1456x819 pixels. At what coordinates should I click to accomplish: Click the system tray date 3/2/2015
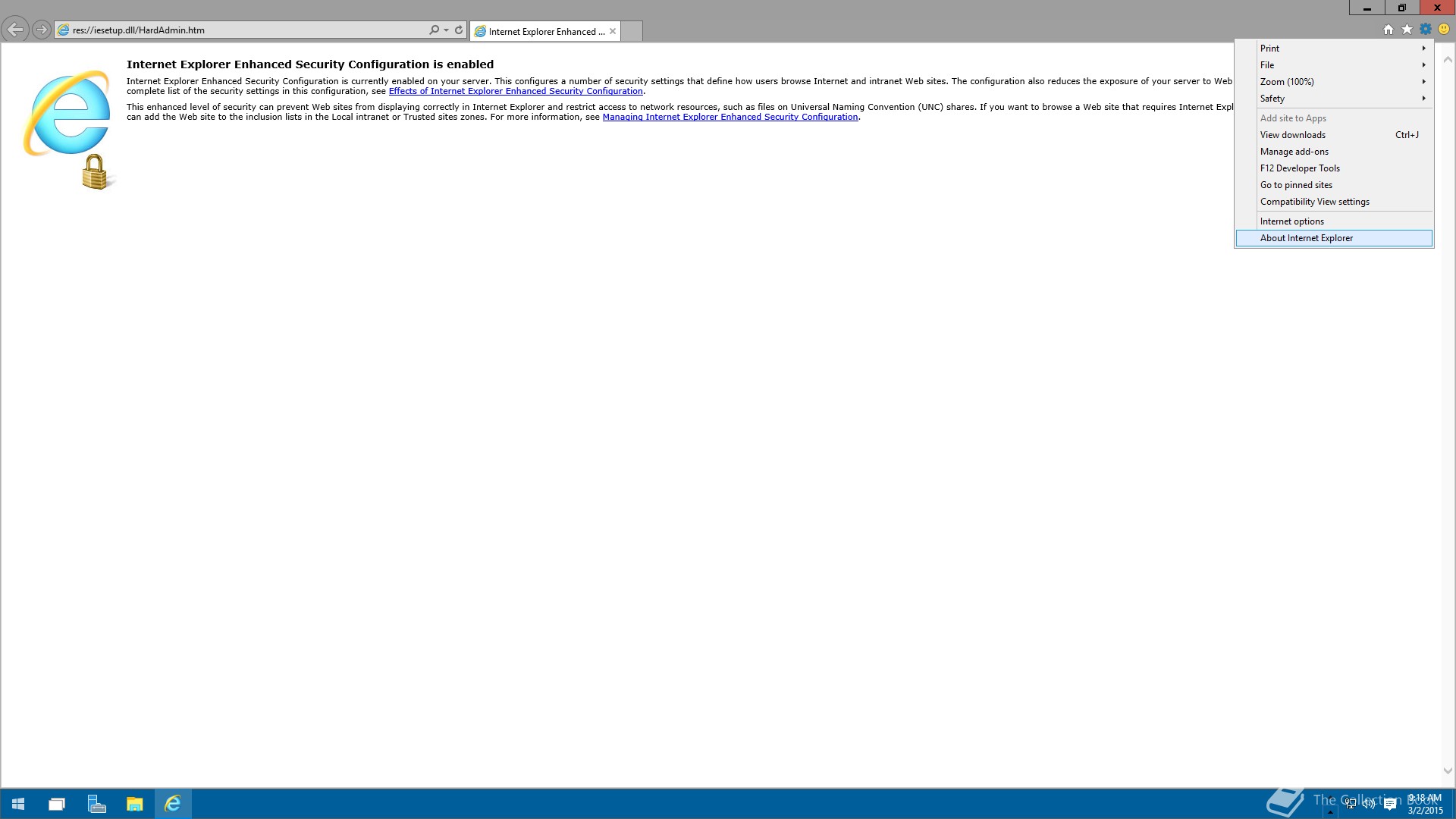[1426, 811]
